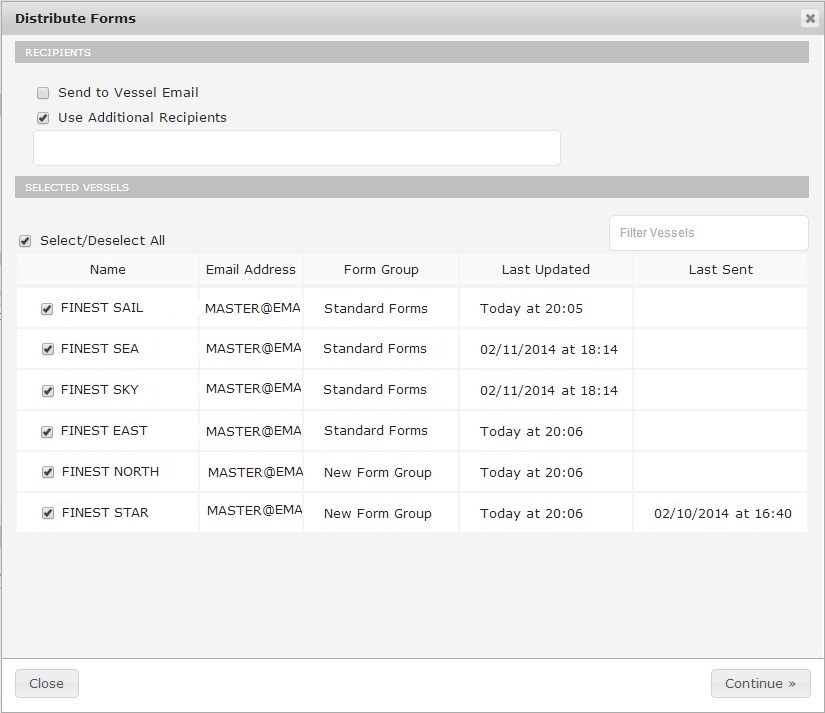Click the Close button
825x713 pixels.
(46, 683)
